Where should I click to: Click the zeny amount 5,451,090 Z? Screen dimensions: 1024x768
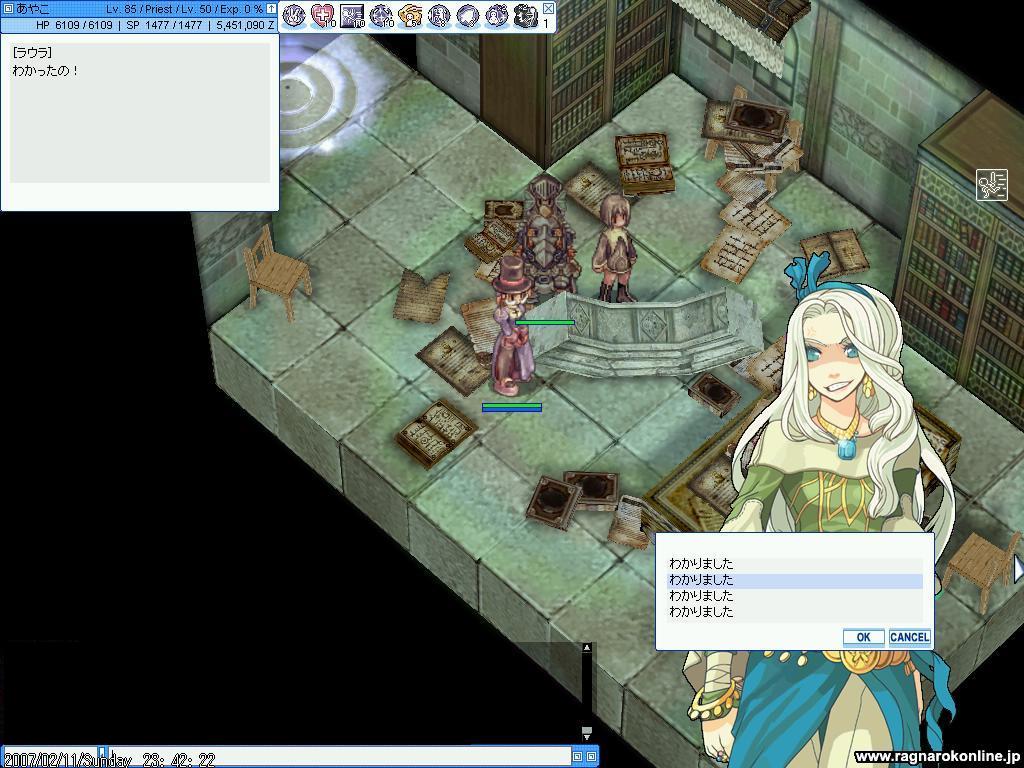tap(246, 25)
